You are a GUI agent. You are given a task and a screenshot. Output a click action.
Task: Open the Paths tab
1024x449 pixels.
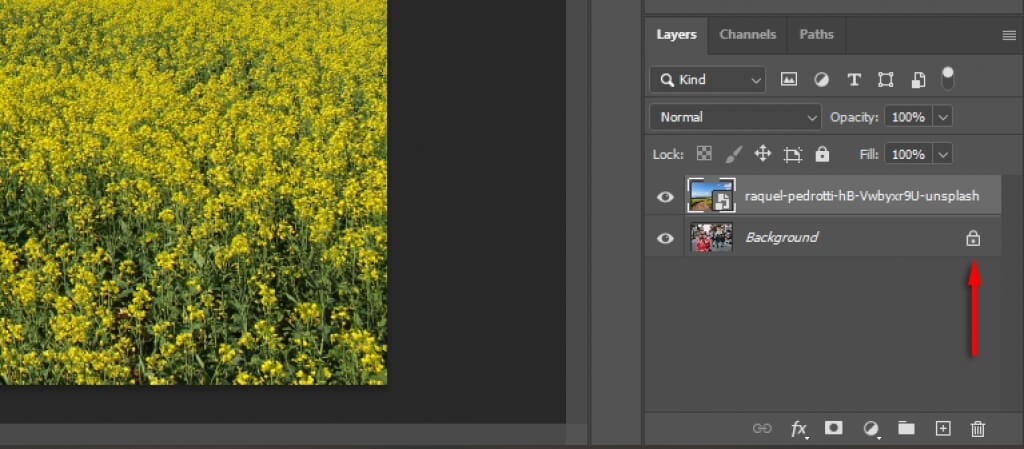816,34
